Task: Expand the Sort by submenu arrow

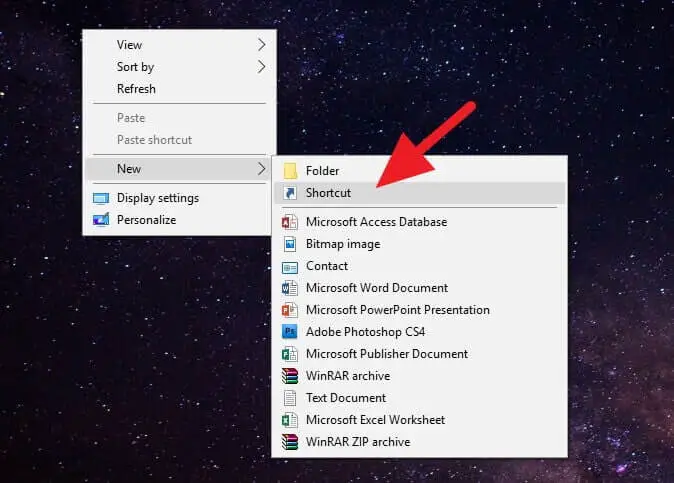Action: pos(261,67)
